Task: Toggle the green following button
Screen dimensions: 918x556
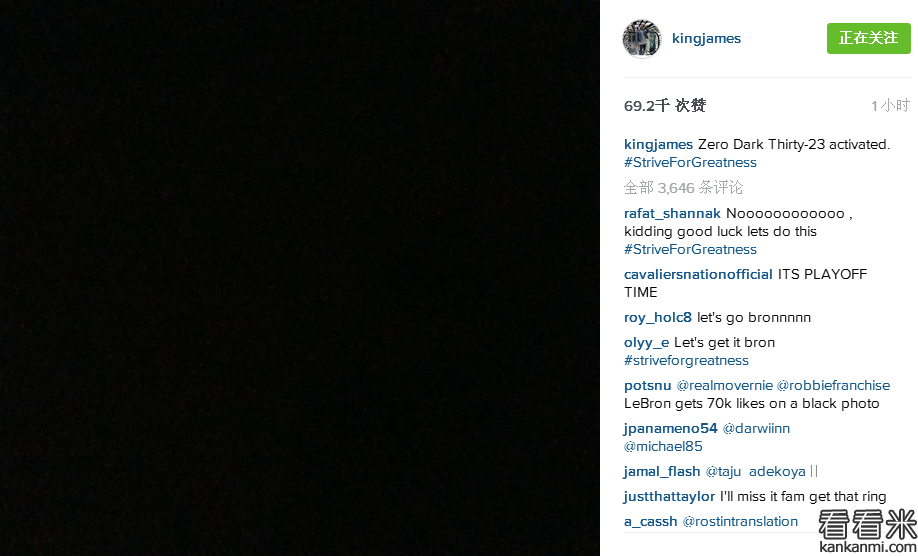Action: point(868,39)
